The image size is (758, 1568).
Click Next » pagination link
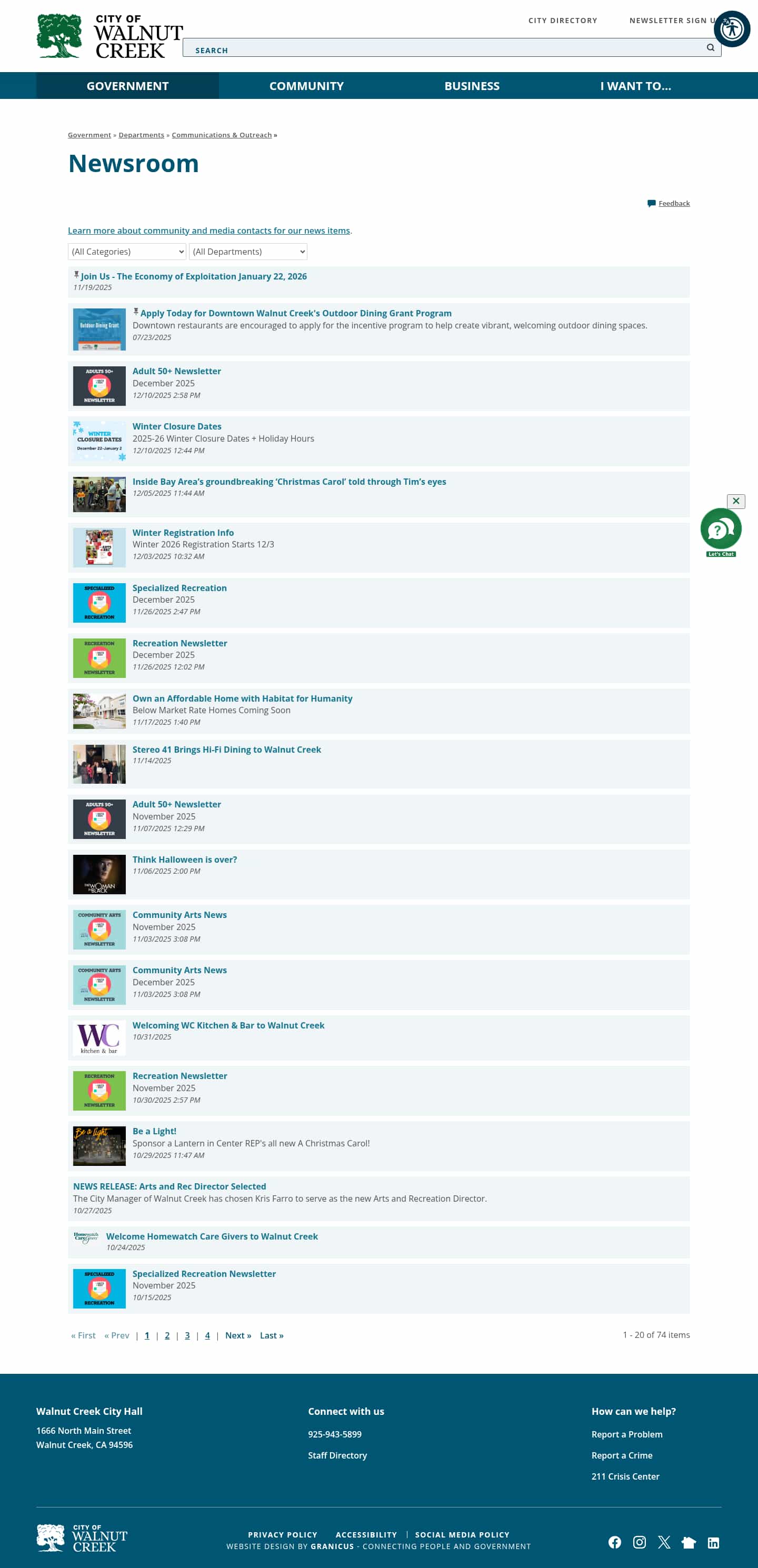tap(238, 1335)
